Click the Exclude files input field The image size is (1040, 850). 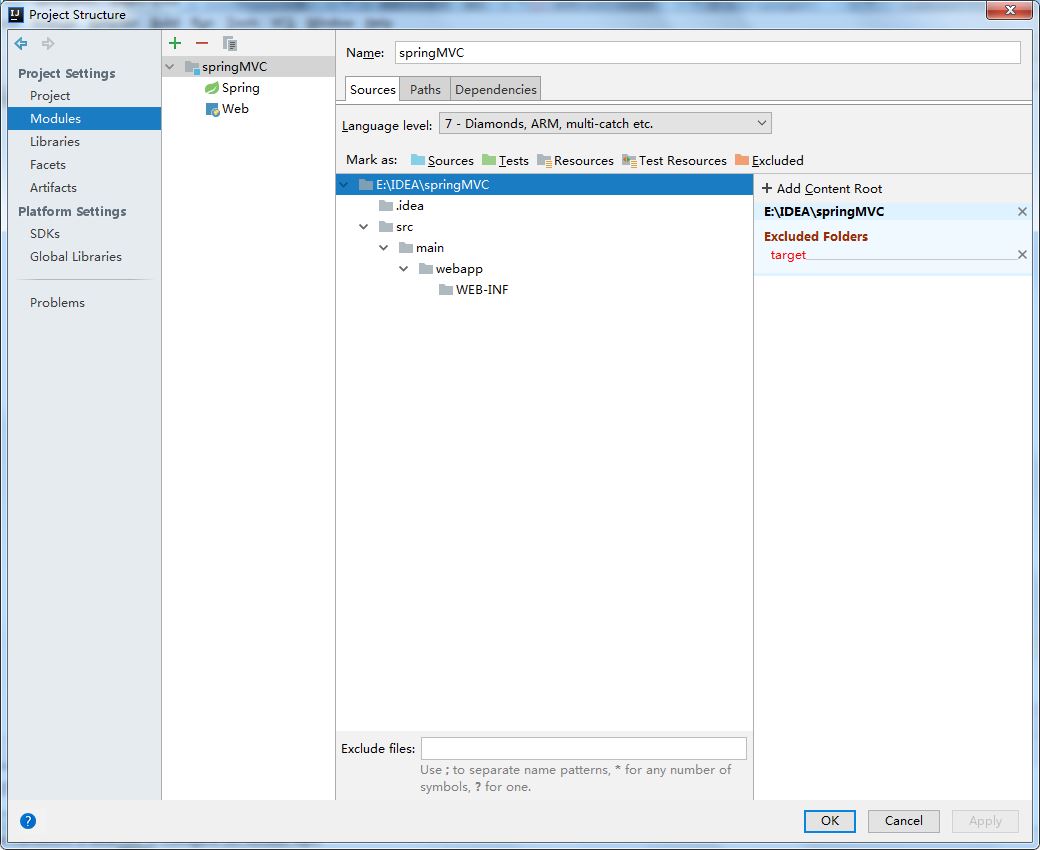pos(583,748)
